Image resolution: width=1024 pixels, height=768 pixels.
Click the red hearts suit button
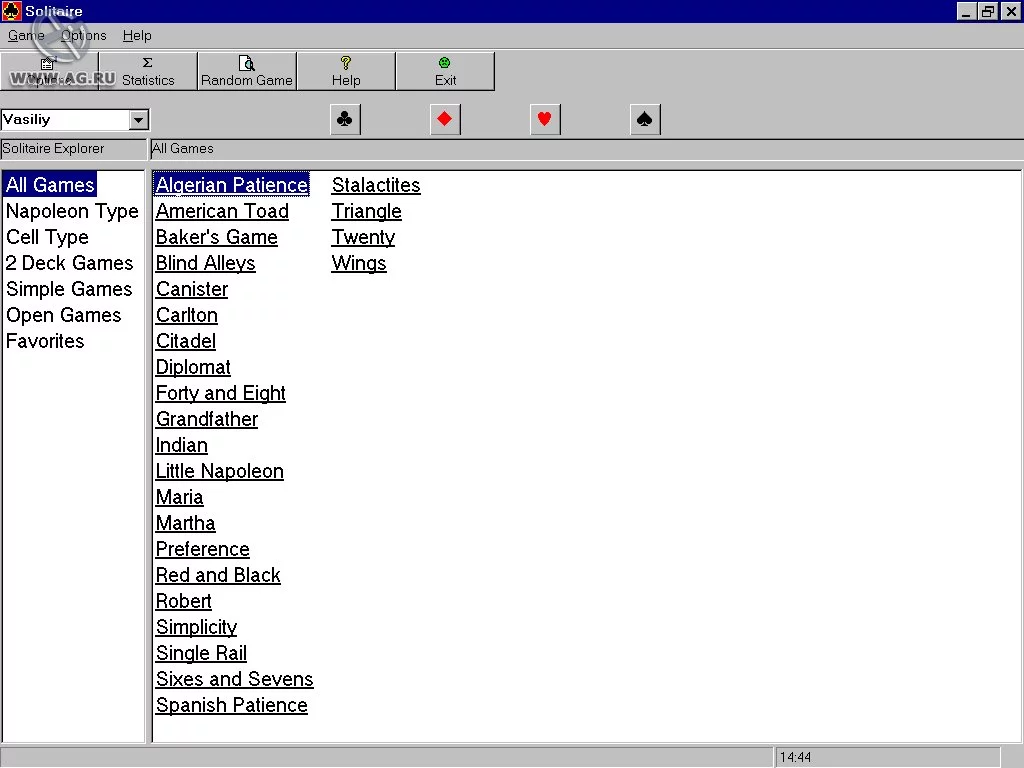click(545, 120)
